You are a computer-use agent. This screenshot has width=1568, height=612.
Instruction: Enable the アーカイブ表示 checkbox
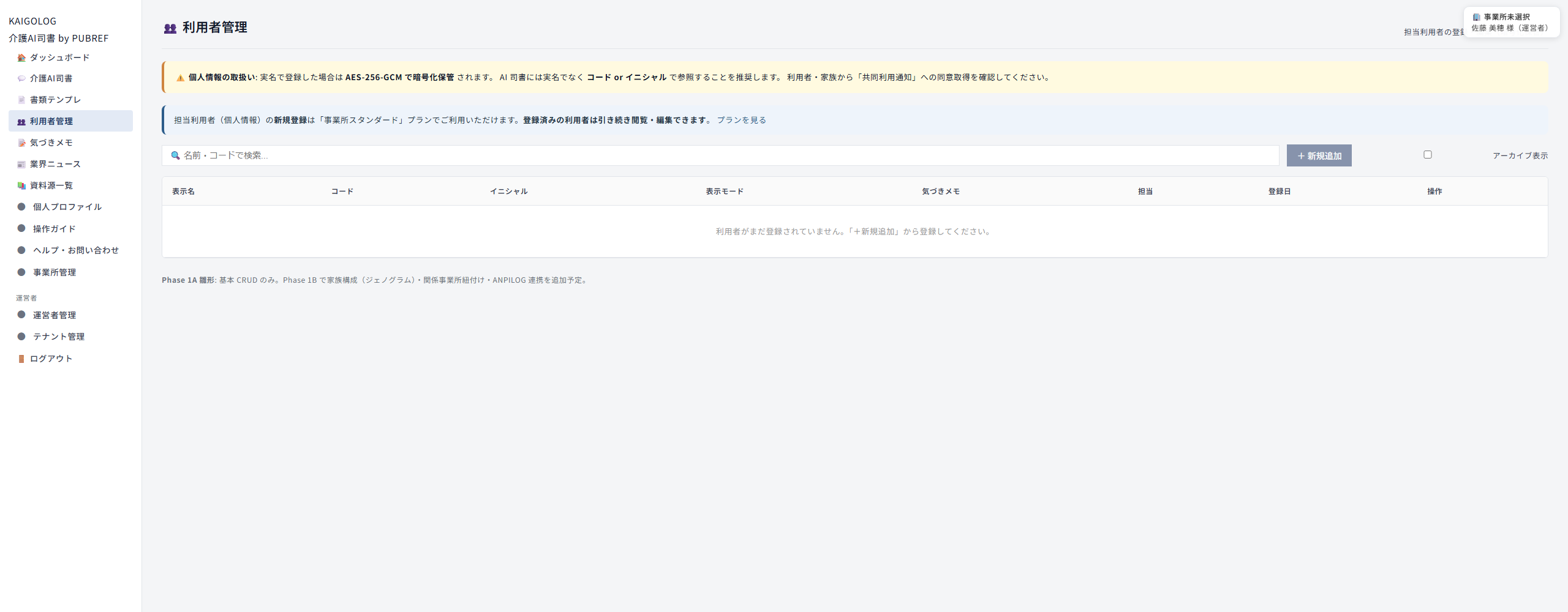(1428, 155)
